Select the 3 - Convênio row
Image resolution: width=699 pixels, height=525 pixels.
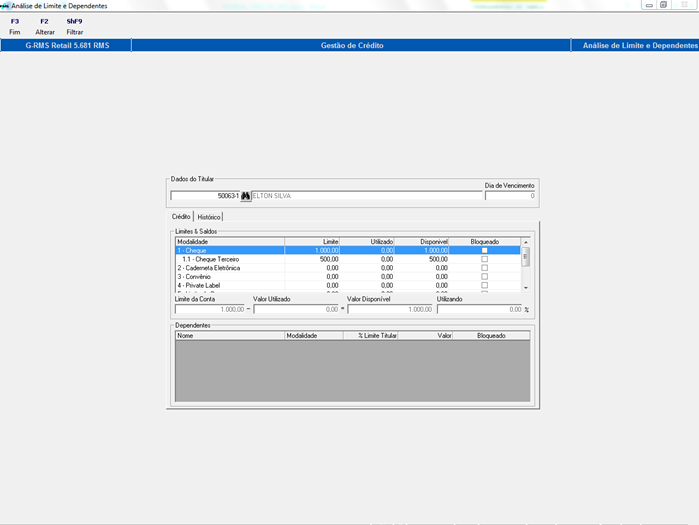tap(348, 276)
